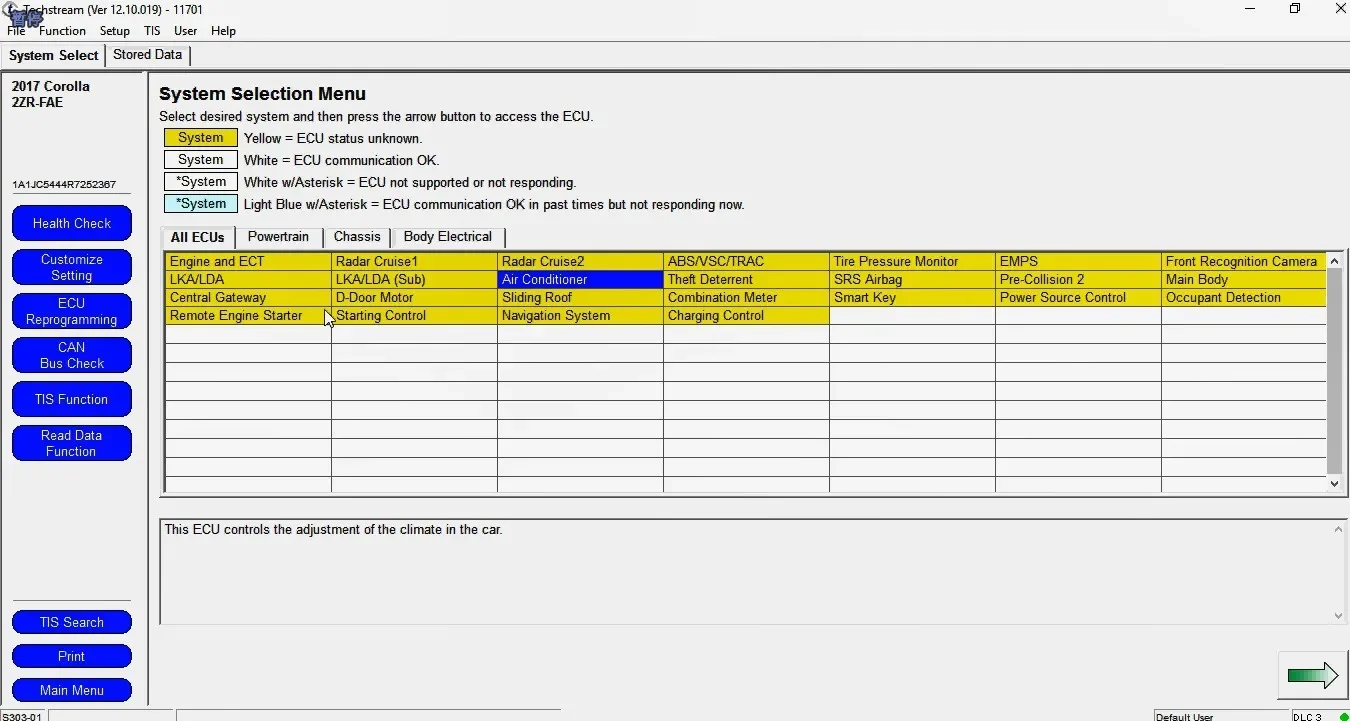Screen dimensions: 1350x721
Task: Select the Powertrain tab
Action: coord(278,237)
